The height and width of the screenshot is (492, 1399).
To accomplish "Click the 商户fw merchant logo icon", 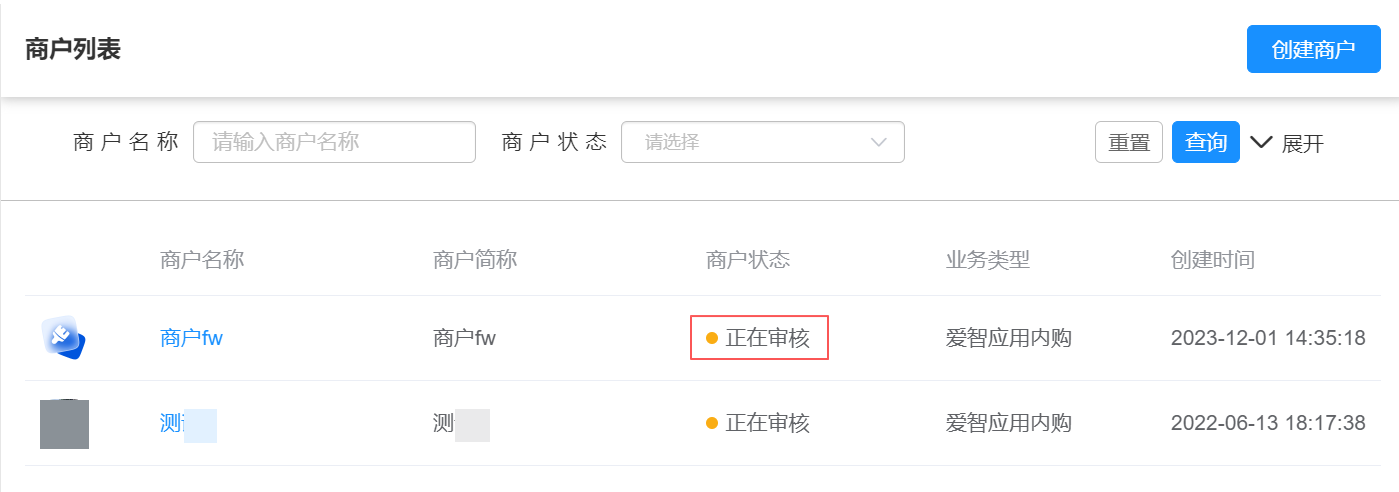I will (64, 338).
